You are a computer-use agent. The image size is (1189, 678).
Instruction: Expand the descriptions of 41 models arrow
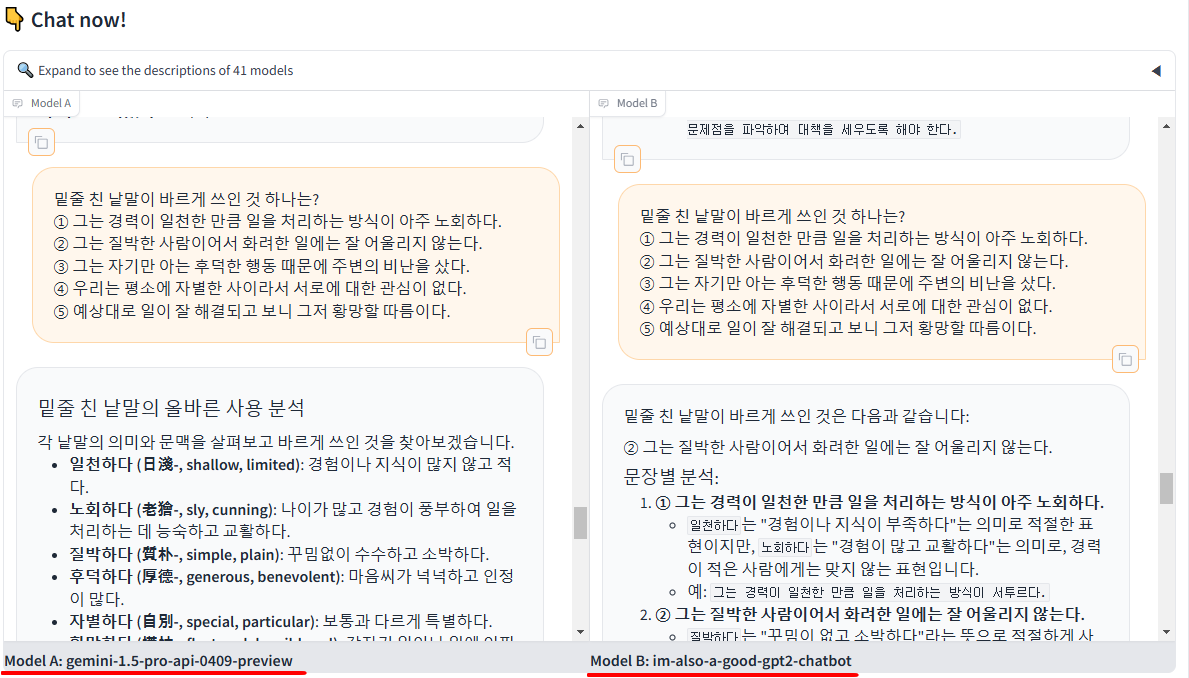[1156, 71]
